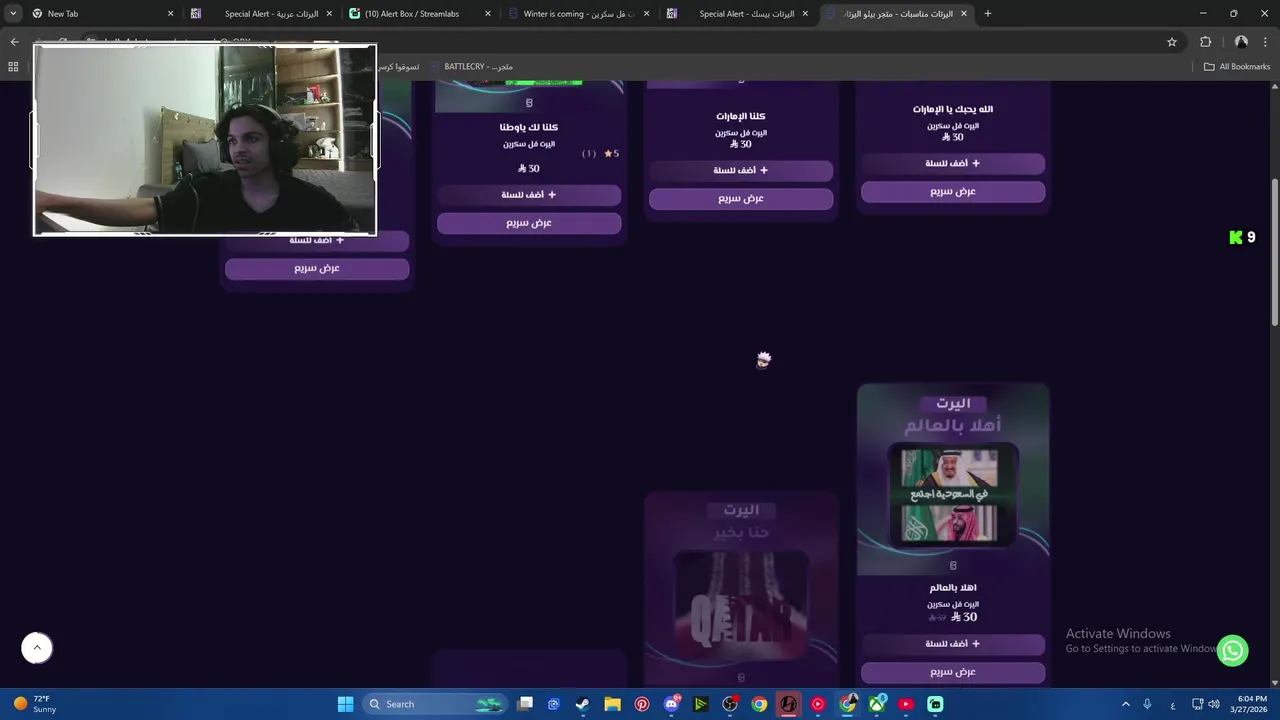Quick view كلنا الإمارات product
Viewport: 1280px width, 720px height.
[x=741, y=198]
